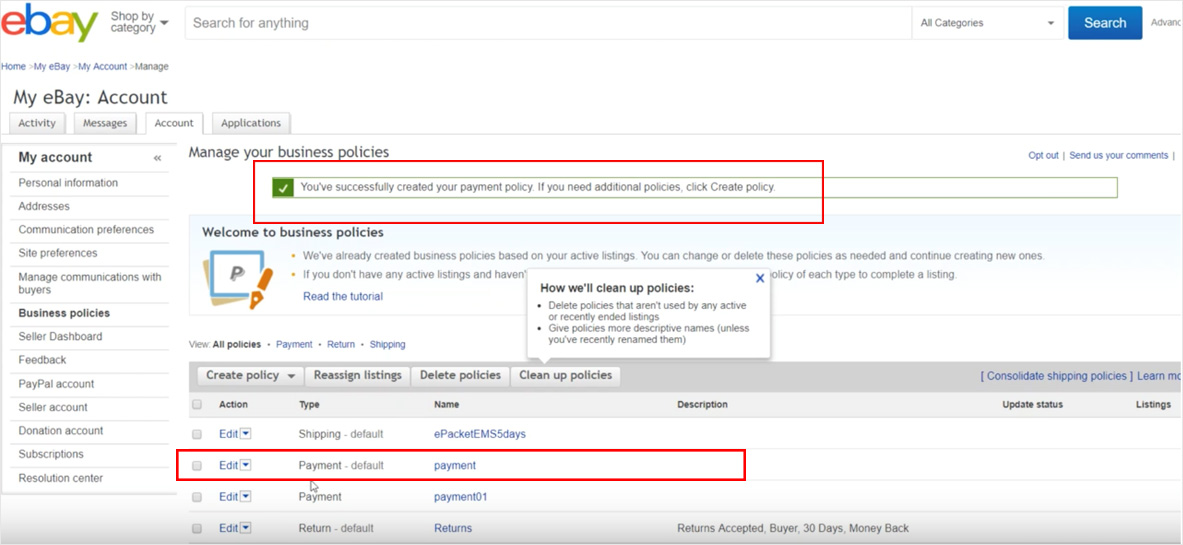
Task: Collapse the My account sidebar chevron
Action: (158, 159)
